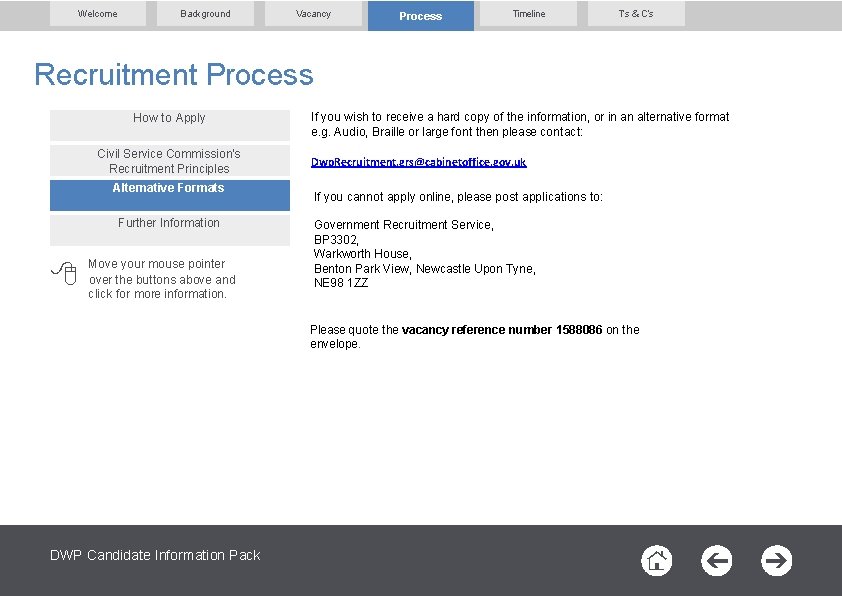Advance with the right arrow icon
The image size is (842, 596).
click(776, 561)
